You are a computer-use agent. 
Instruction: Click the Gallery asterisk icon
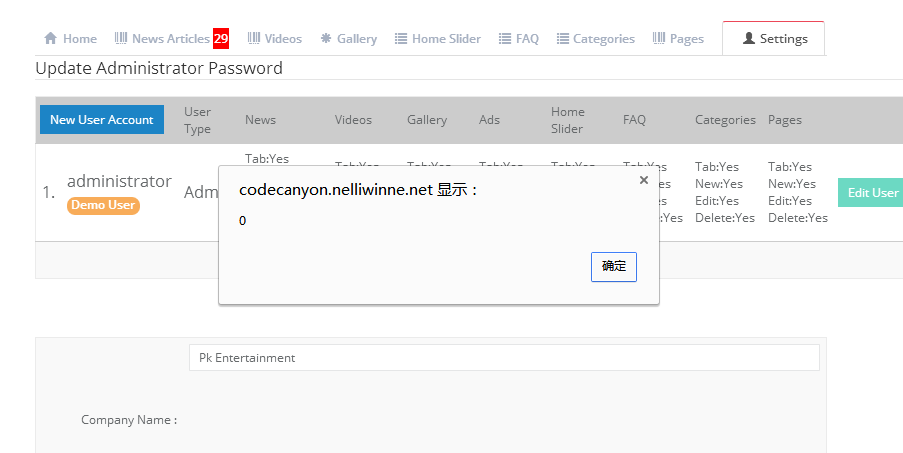(326, 39)
